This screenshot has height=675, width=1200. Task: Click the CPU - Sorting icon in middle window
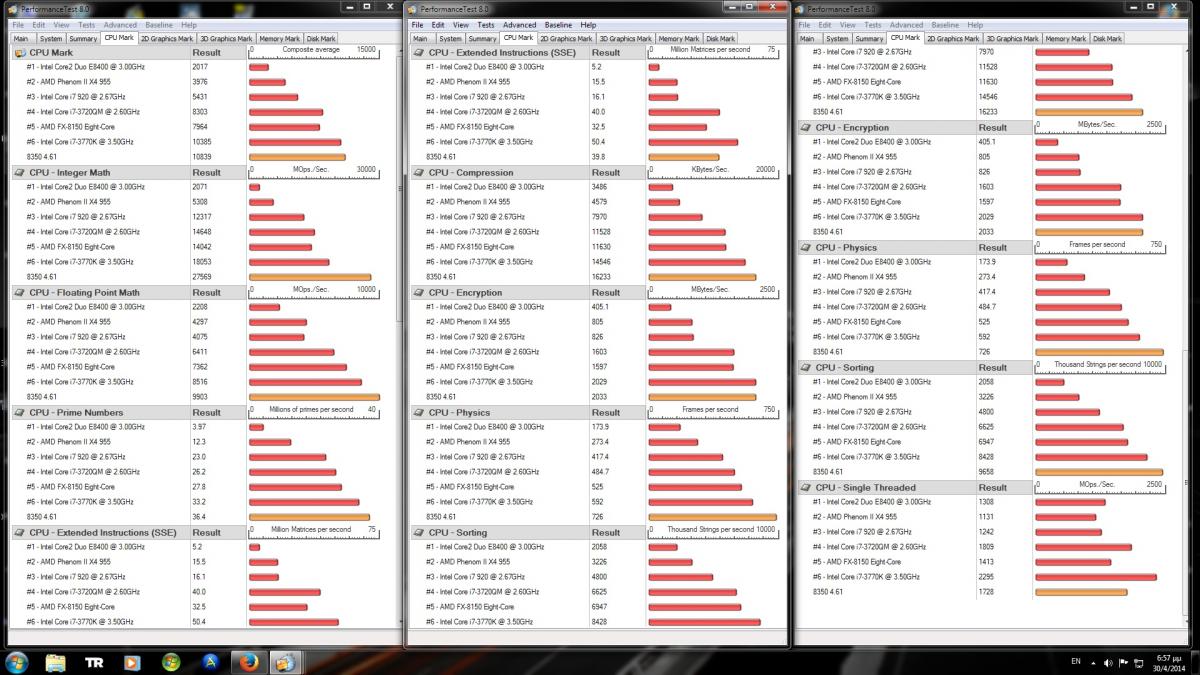pyautogui.click(x=419, y=532)
